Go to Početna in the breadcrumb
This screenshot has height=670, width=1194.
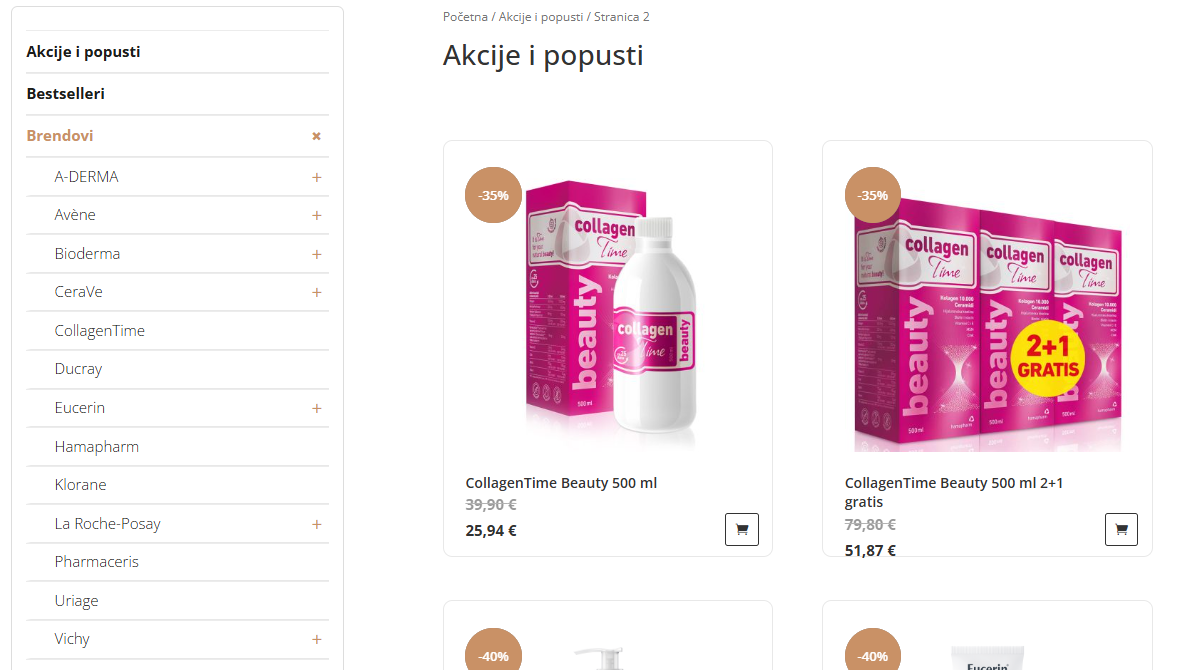pyautogui.click(x=465, y=17)
